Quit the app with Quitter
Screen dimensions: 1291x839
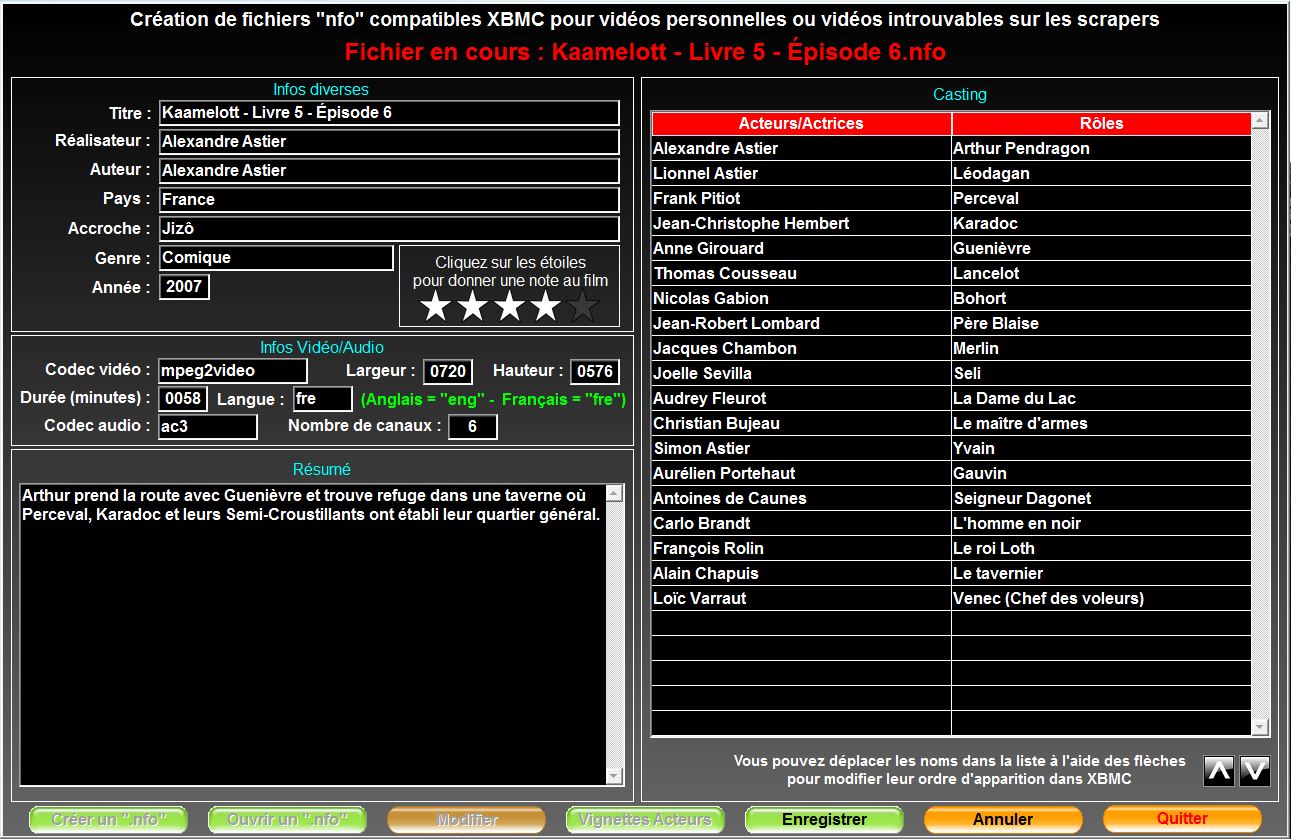coord(1182,819)
